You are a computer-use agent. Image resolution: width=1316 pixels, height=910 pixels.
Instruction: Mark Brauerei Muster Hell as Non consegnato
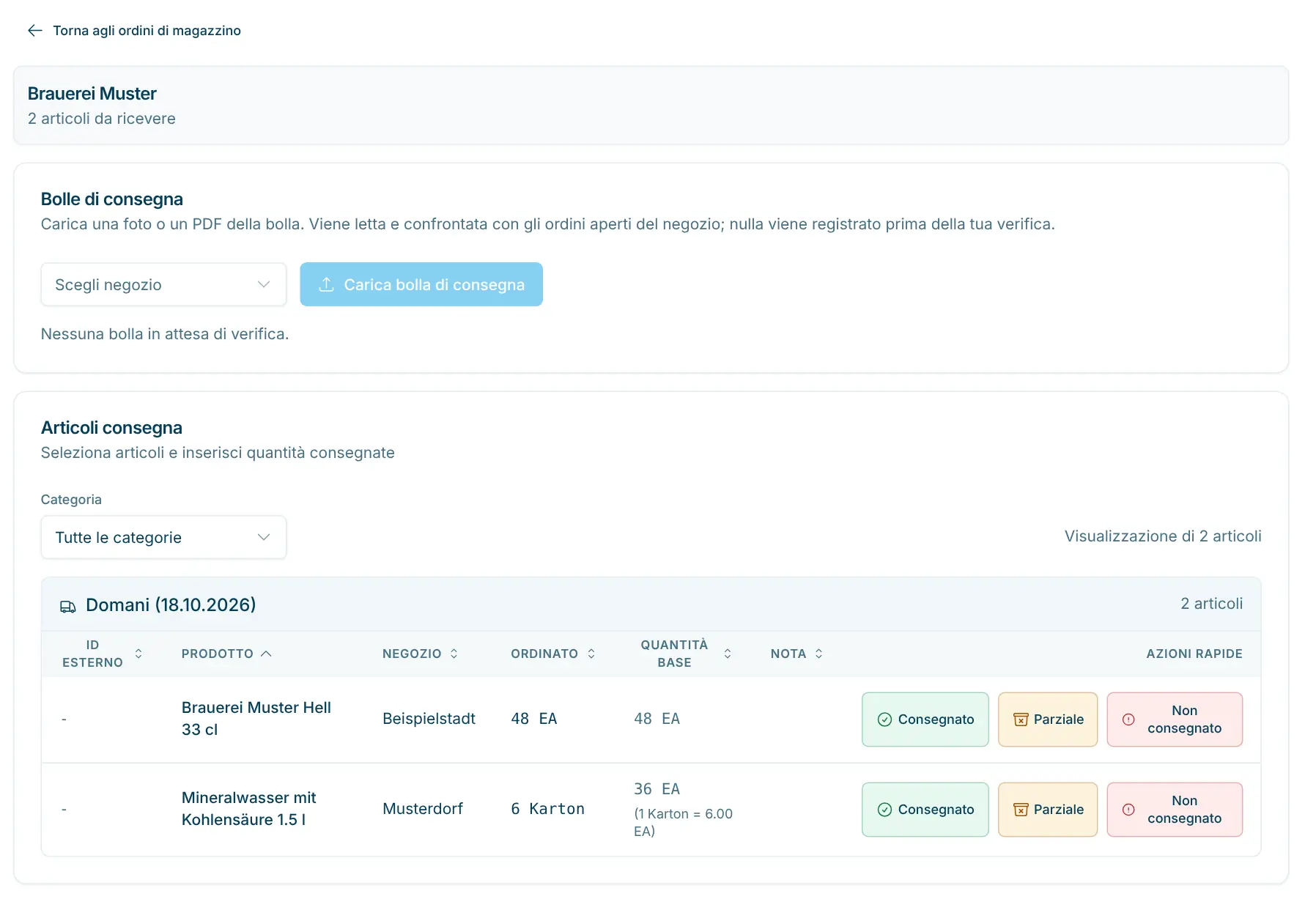(1175, 720)
